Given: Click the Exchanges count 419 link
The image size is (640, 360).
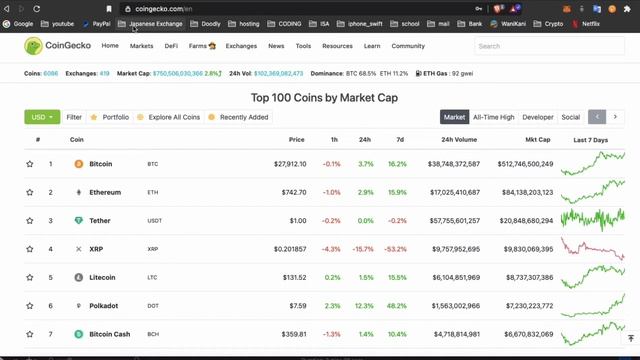Looking at the screenshot, I should pos(104,73).
